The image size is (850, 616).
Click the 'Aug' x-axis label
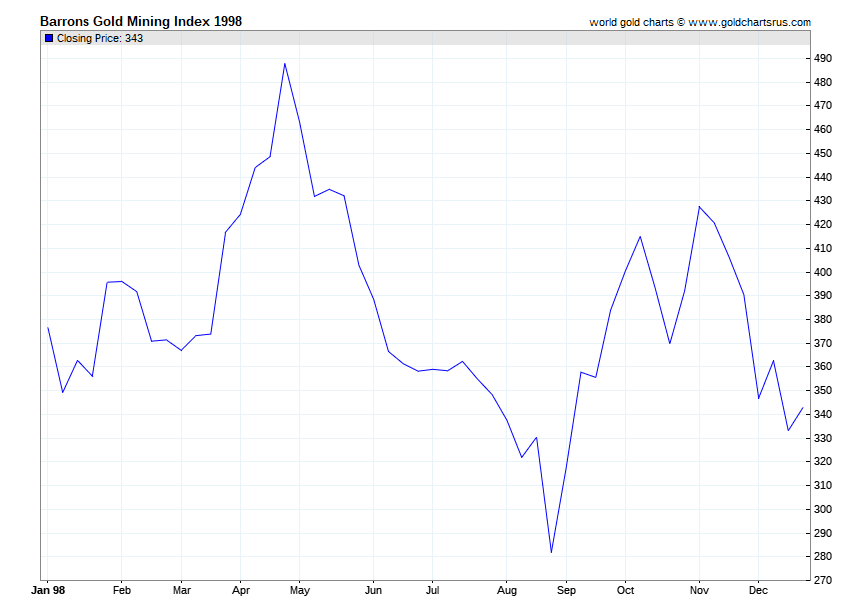[x=507, y=590]
